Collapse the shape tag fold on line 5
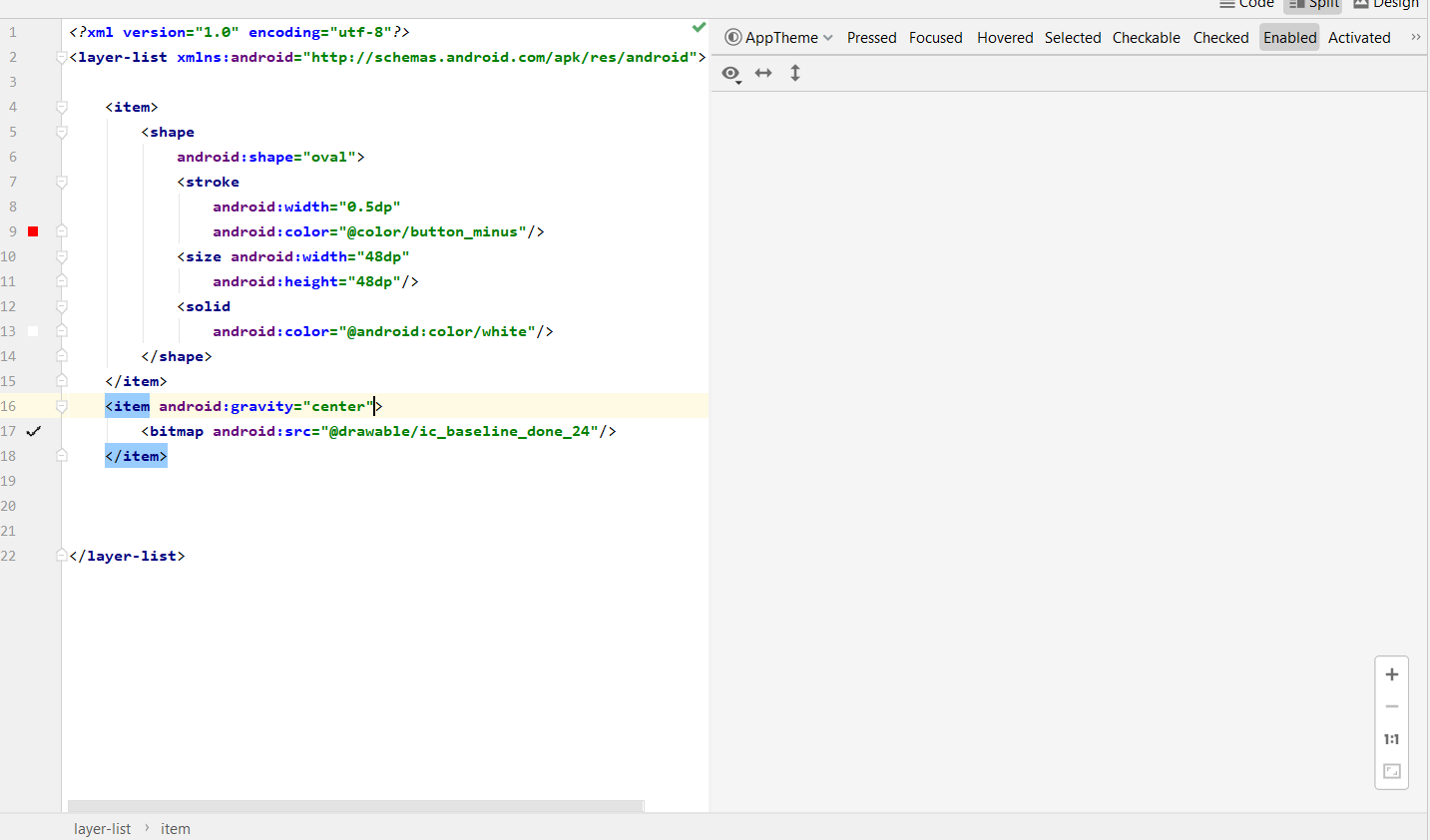The height and width of the screenshot is (840, 1430). point(62,132)
